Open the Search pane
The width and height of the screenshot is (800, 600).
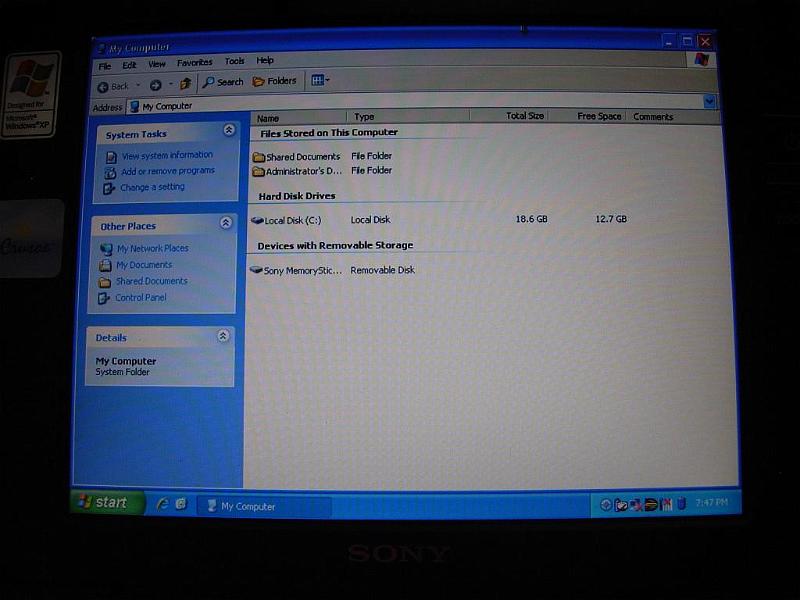coord(223,82)
